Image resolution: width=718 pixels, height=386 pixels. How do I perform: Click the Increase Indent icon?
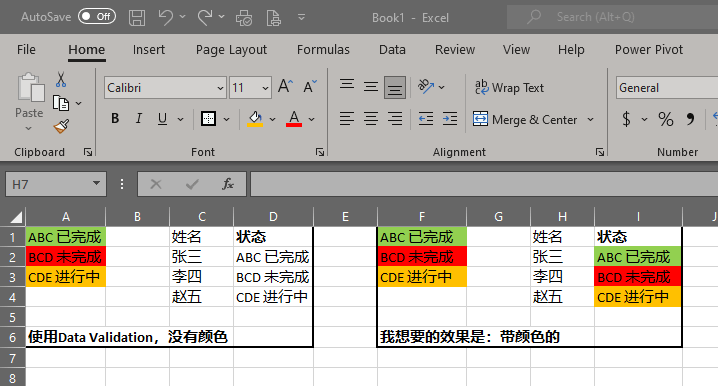tap(450, 119)
